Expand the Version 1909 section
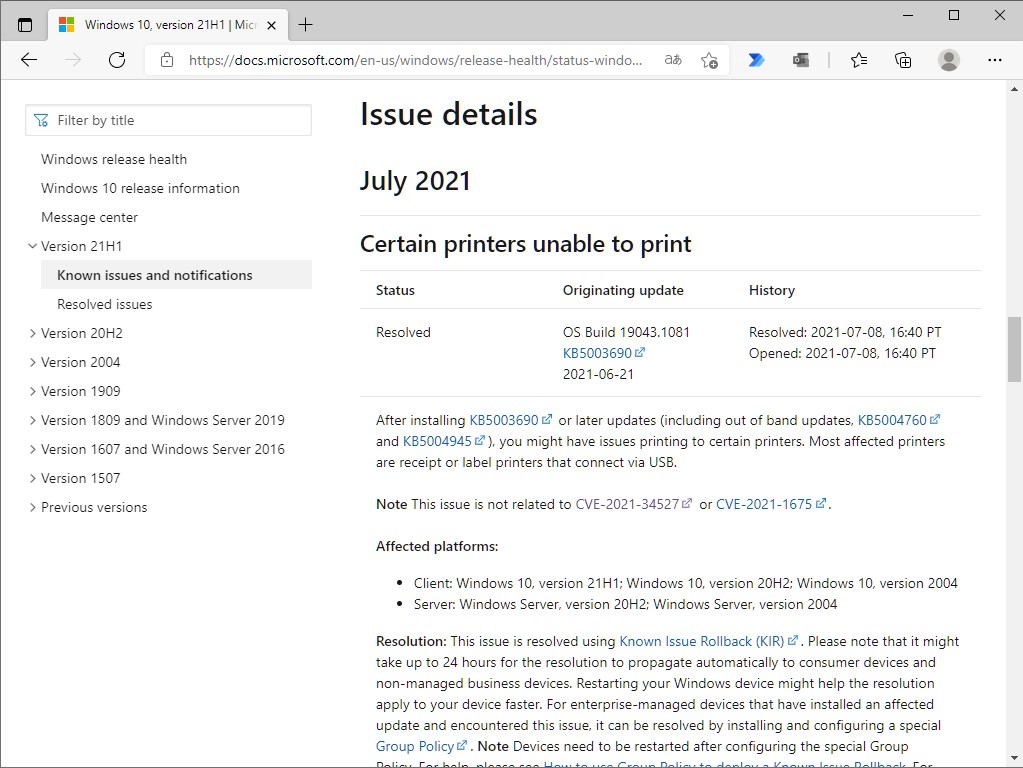The image size is (1023, 768). (32, 392)
